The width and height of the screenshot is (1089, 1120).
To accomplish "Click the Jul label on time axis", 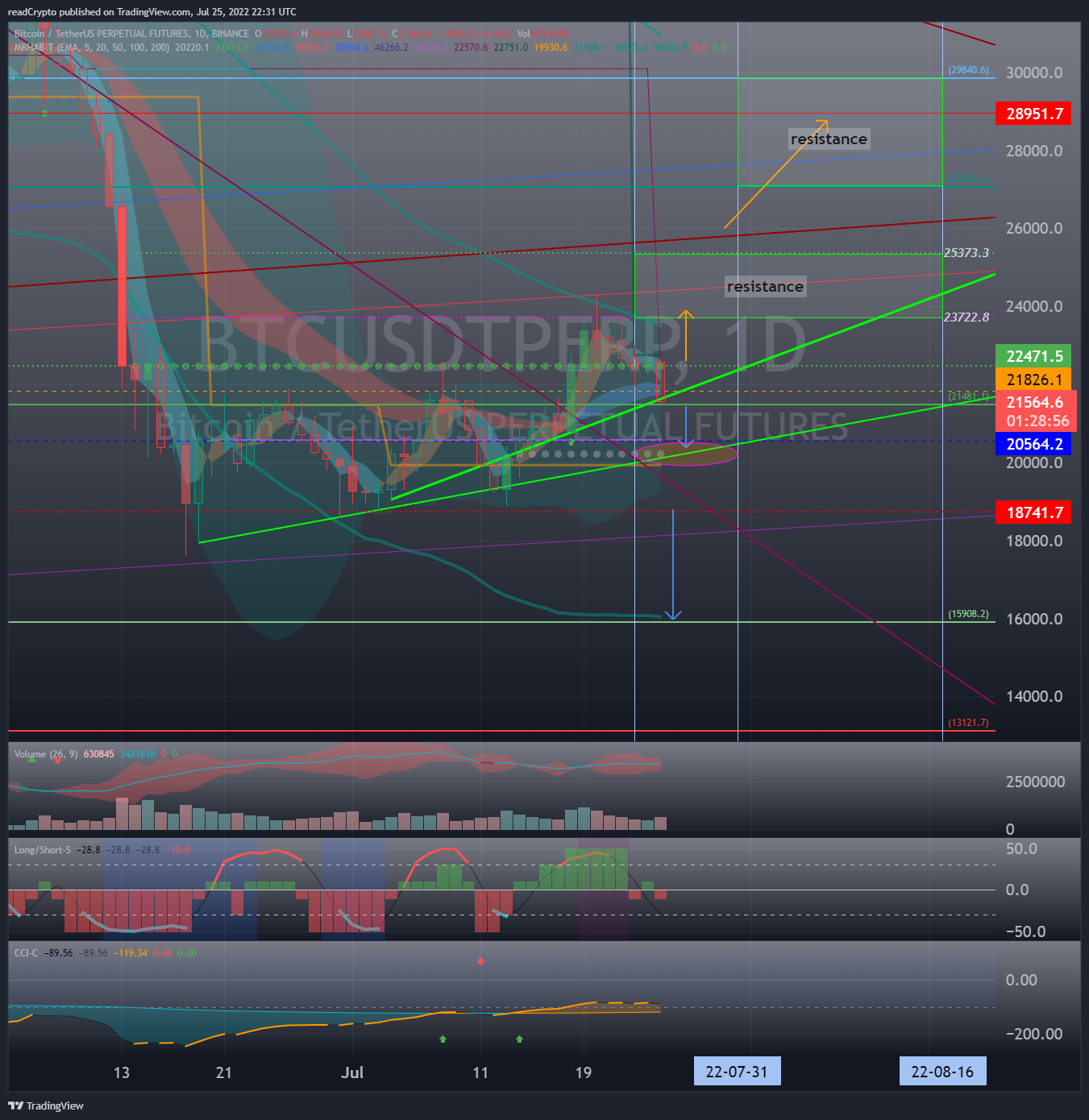I will (352, 1072).
